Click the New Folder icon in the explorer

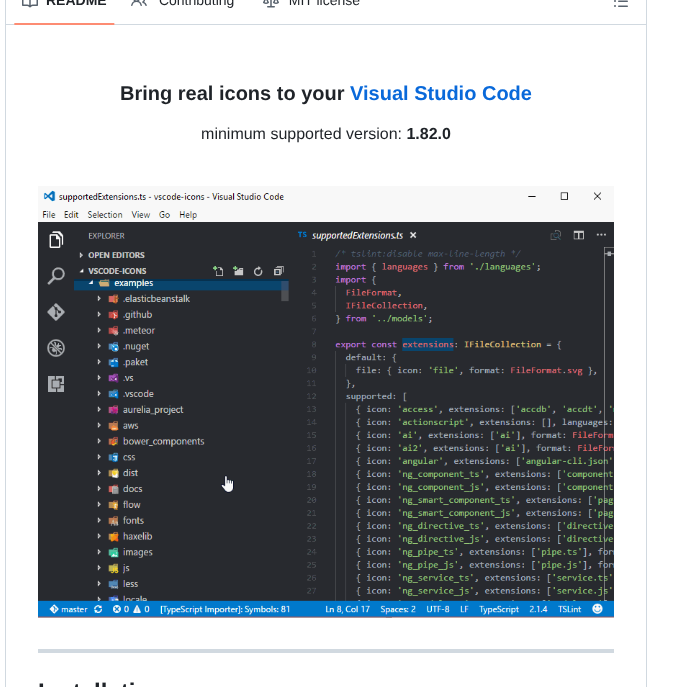(238, 271)
